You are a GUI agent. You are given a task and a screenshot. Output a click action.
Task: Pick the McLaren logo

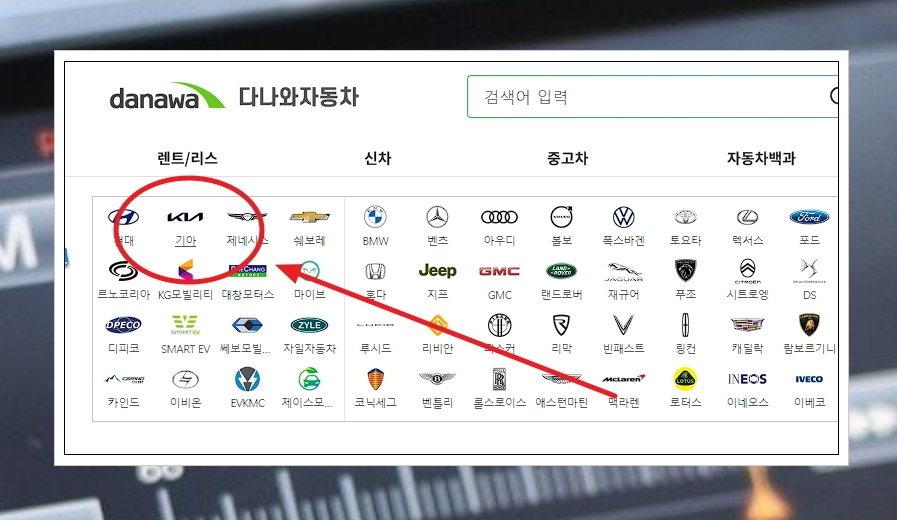[624, 379]
